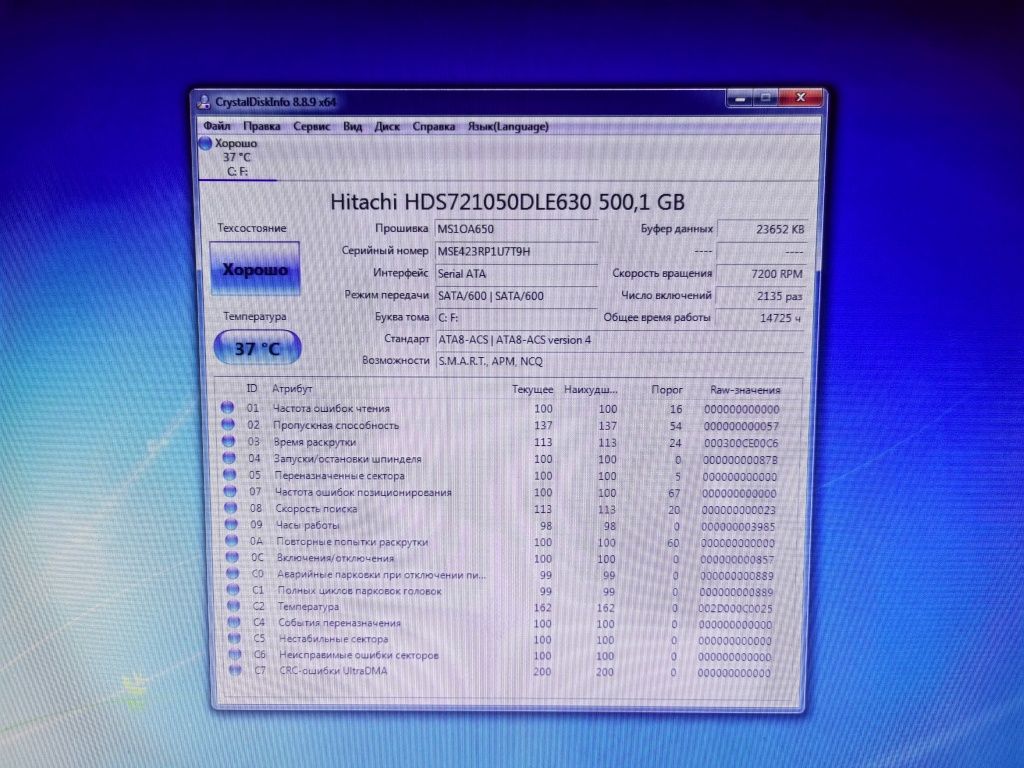This screenshot has width=1024, height=768.
Task: Click the serial number field MSE423RP1U7T9H
Action: pyautogui.click(x=516, y=251)
